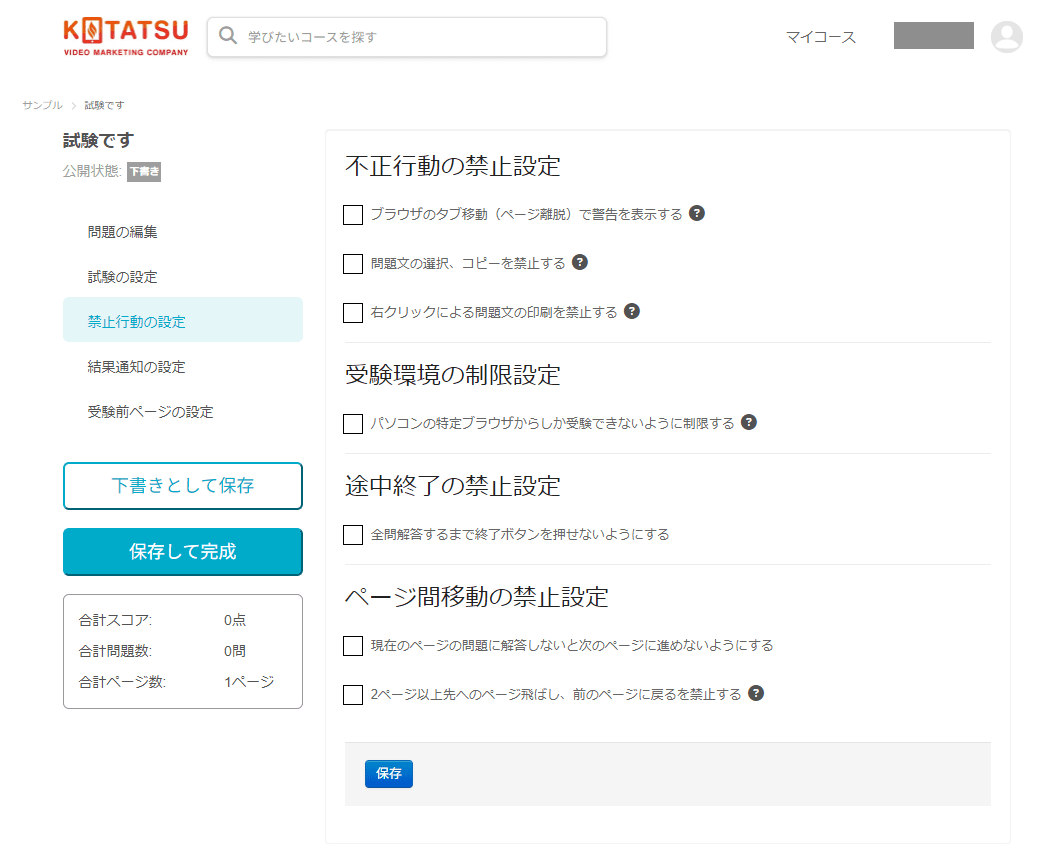This screenshot has height=860, width=1060.
Task: Click inside the course search field
Action: tap(400, 36)
